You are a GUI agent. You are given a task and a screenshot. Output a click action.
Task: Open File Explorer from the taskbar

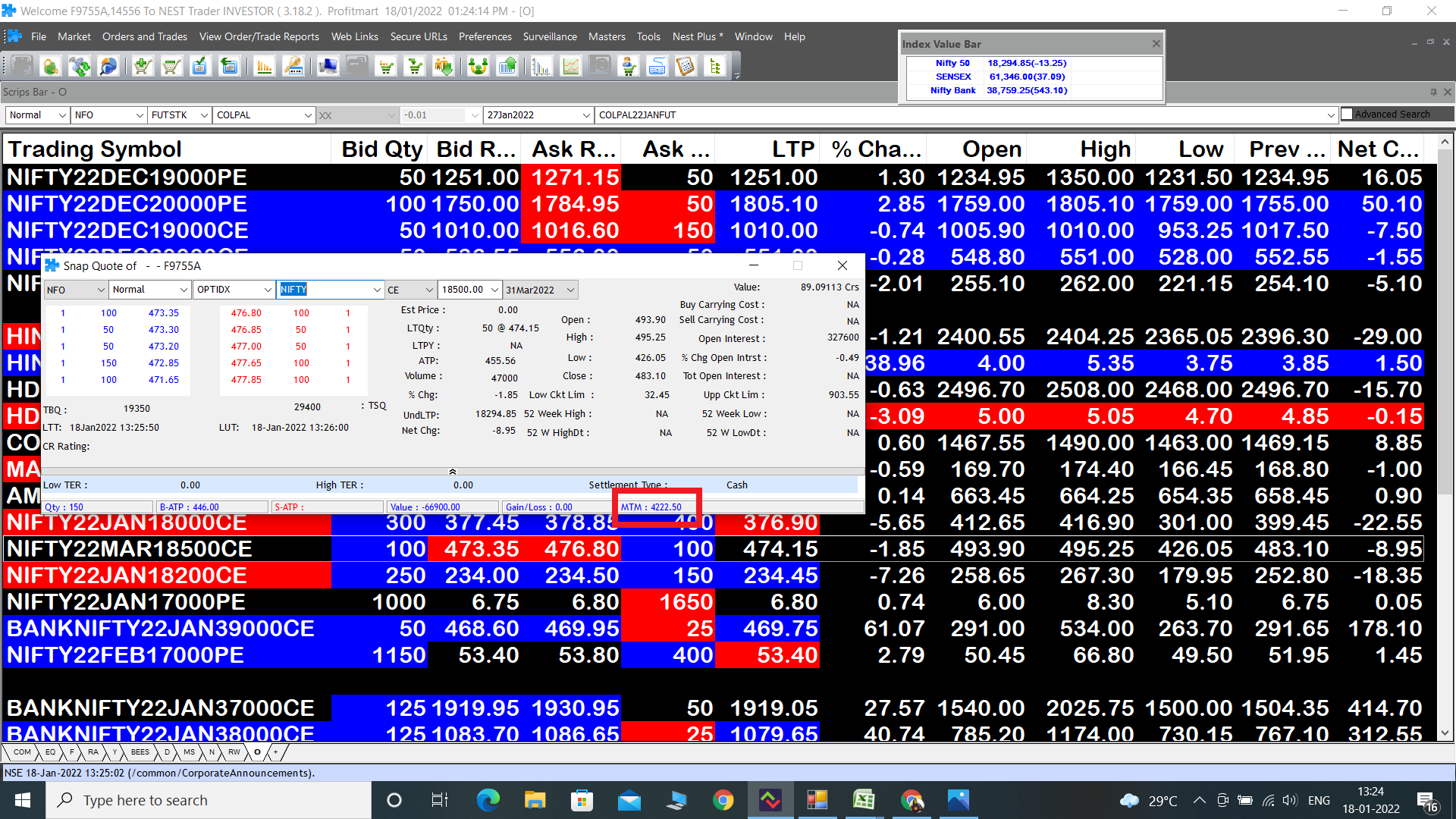[535, 800]
